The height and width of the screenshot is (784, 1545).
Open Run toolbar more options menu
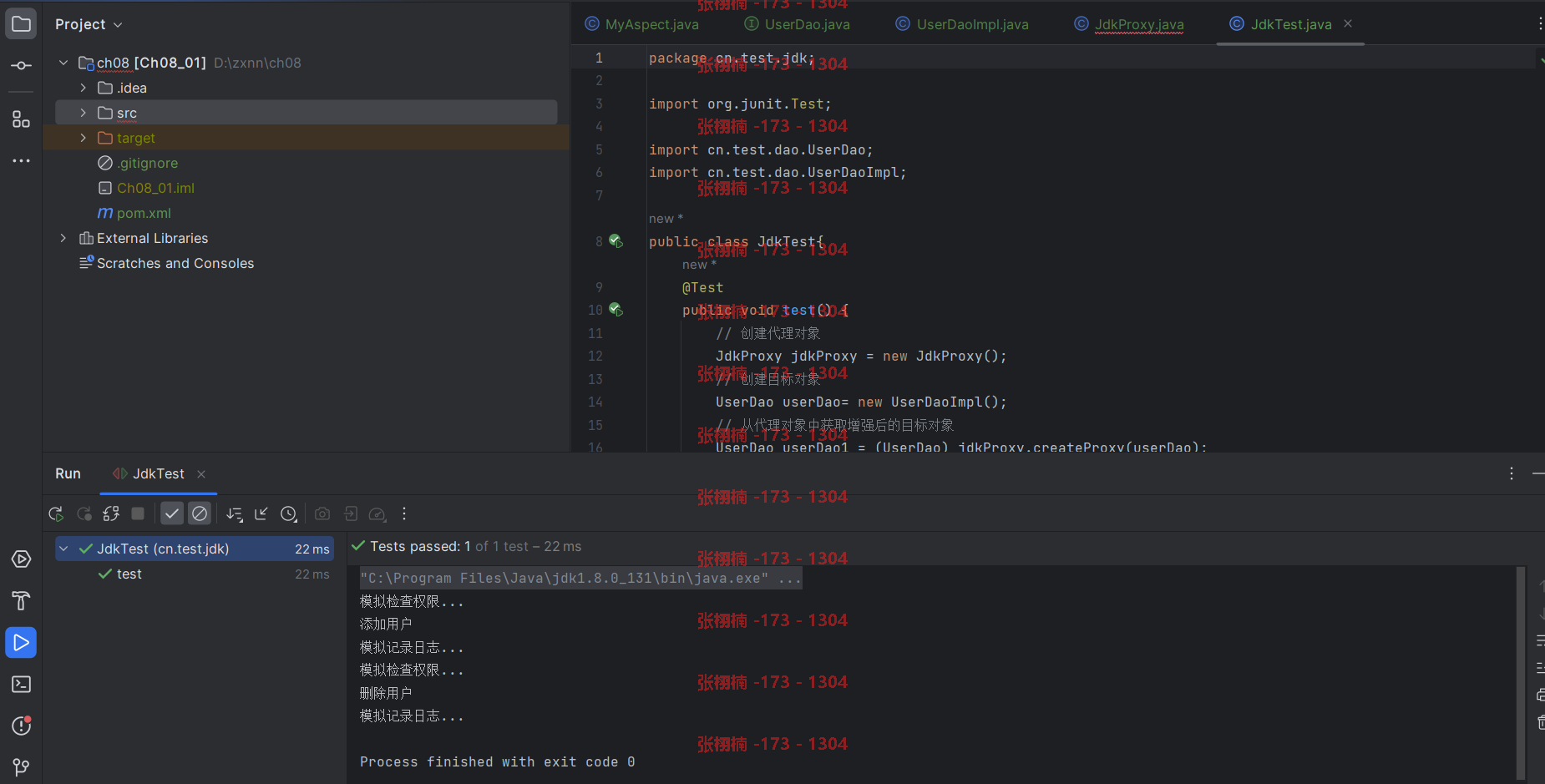(404, 513)
